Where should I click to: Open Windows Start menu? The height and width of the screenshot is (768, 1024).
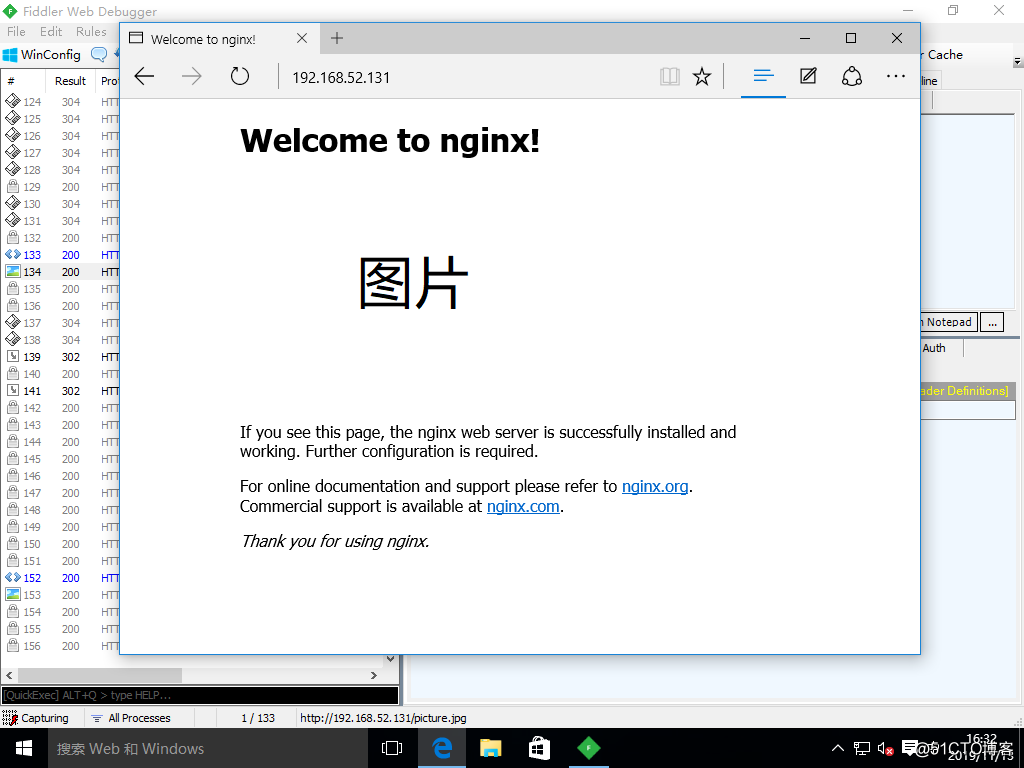point(24,748)
